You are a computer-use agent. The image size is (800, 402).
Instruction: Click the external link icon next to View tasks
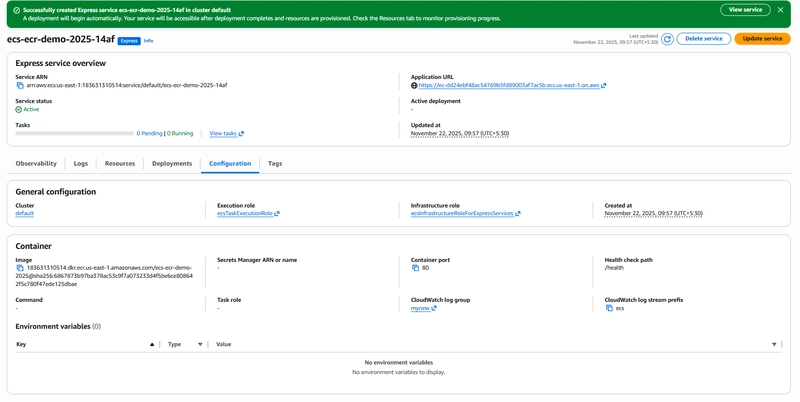point(242,133)
